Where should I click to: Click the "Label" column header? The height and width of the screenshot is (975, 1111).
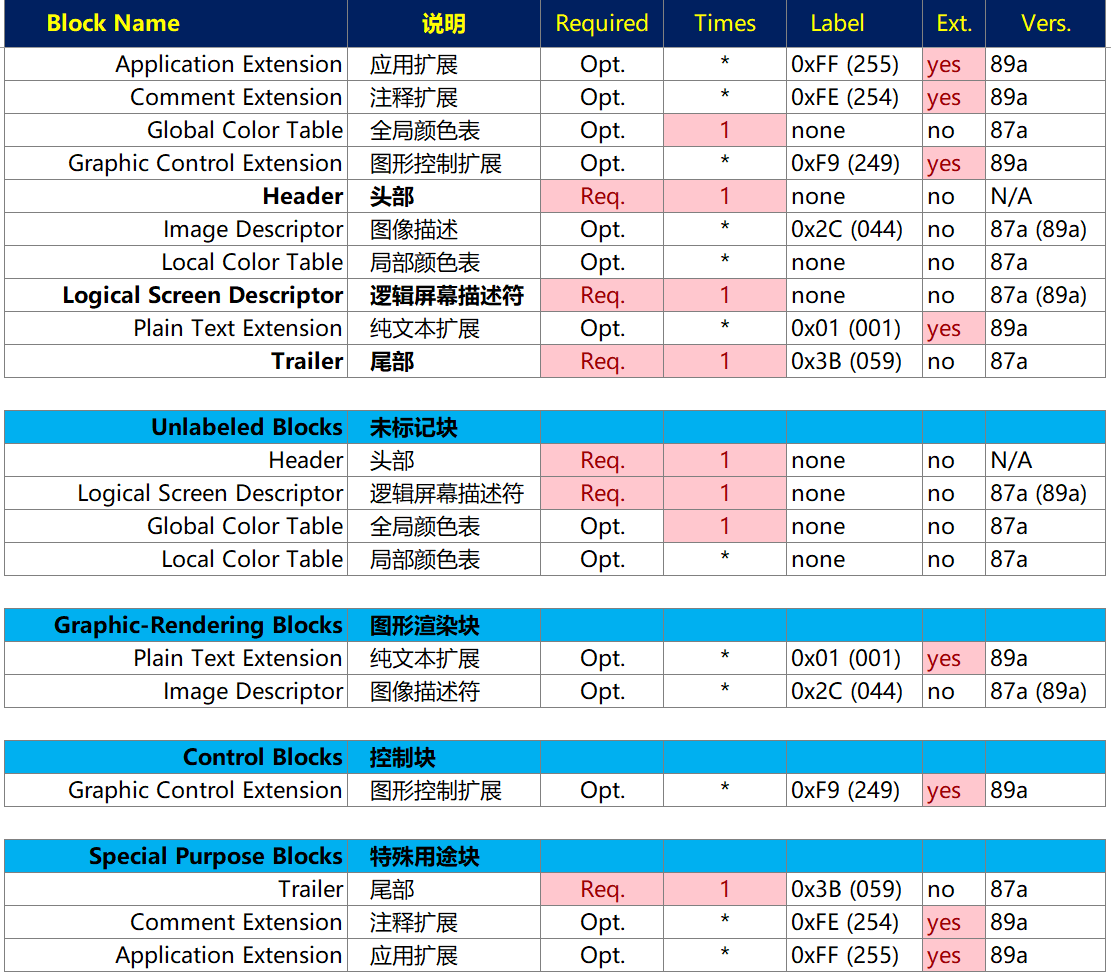click(x=837, y=24)
